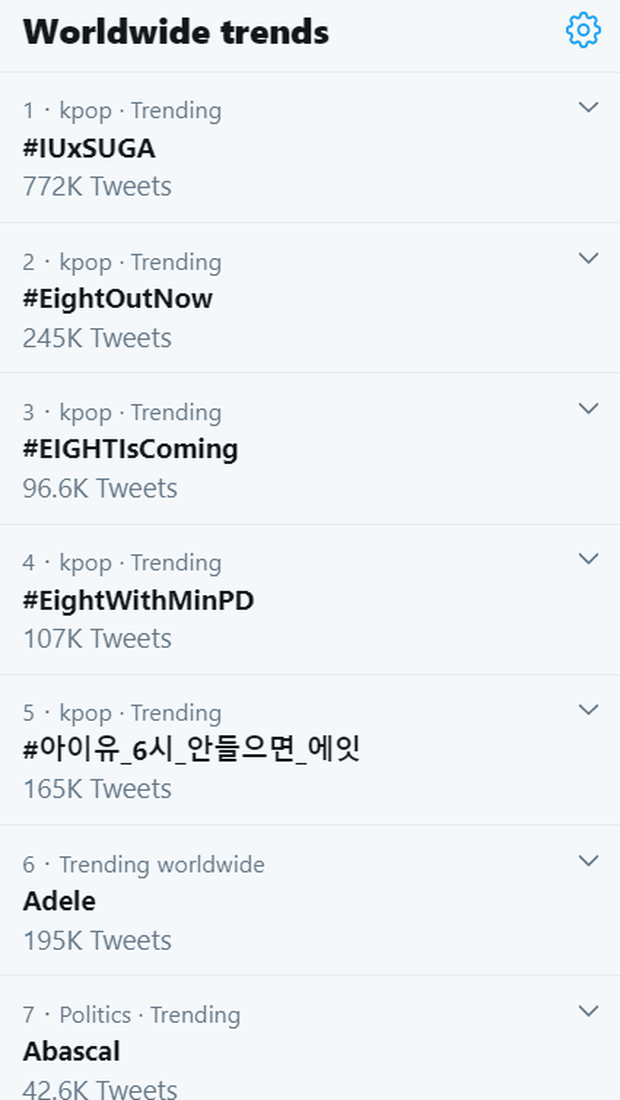Open the #EightOutNow hashtag
Viewport: 620px width, 1100px height.
click(x=118, y=299)
